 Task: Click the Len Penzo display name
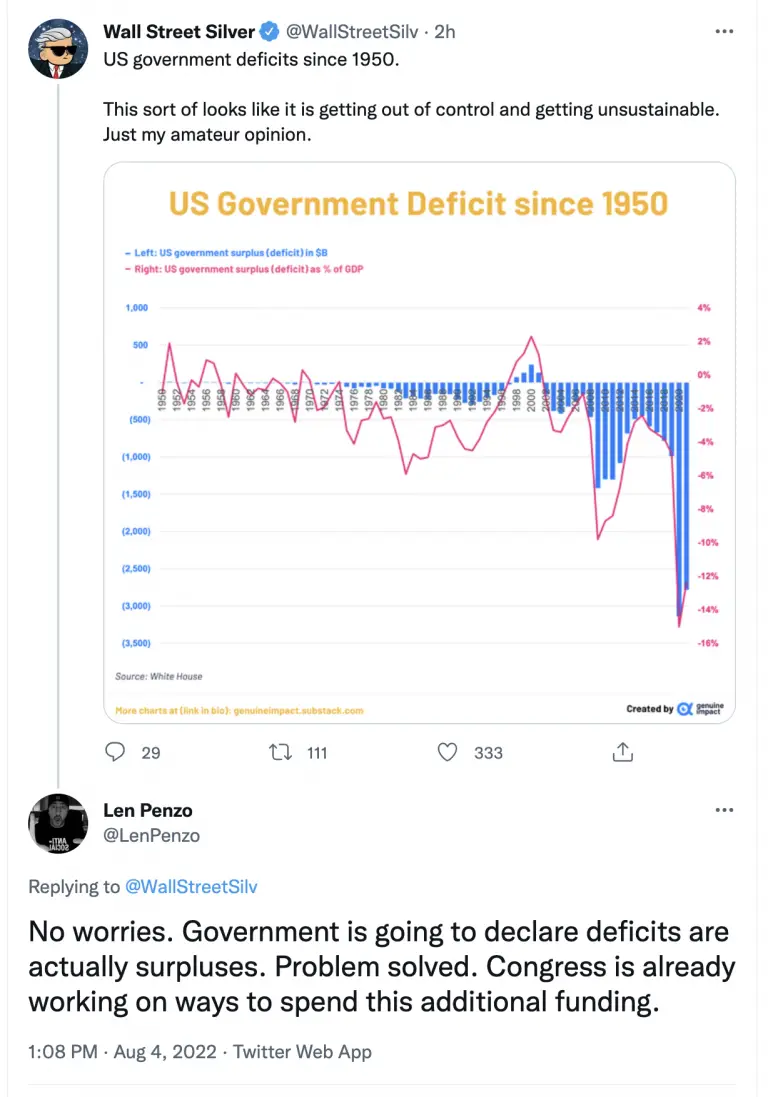pyautogui.click(x=148, y=810)
